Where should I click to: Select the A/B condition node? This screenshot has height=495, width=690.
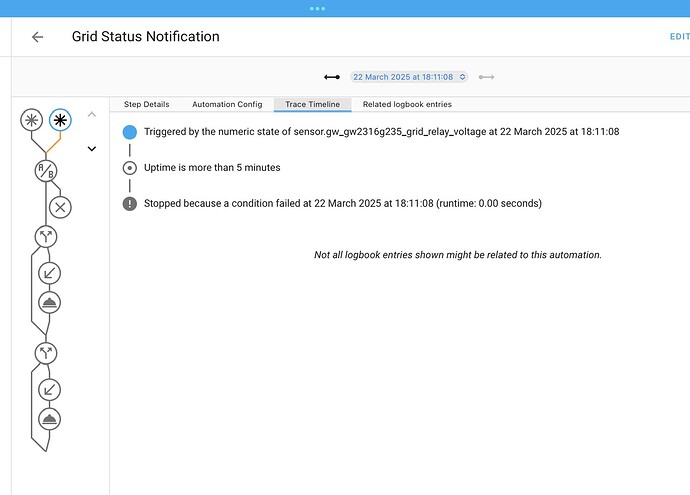46,171
